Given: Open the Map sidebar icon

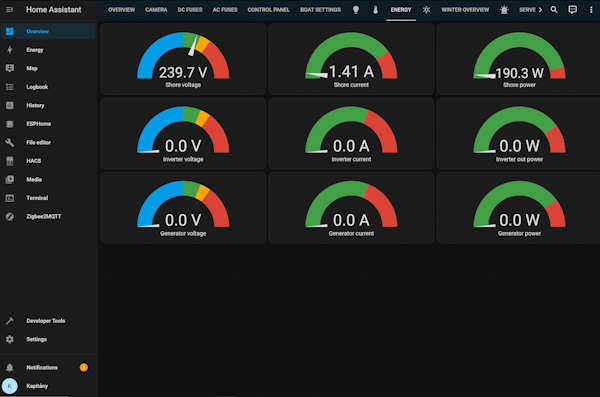Looking at the screenshot, I should (x=10, y=68).
